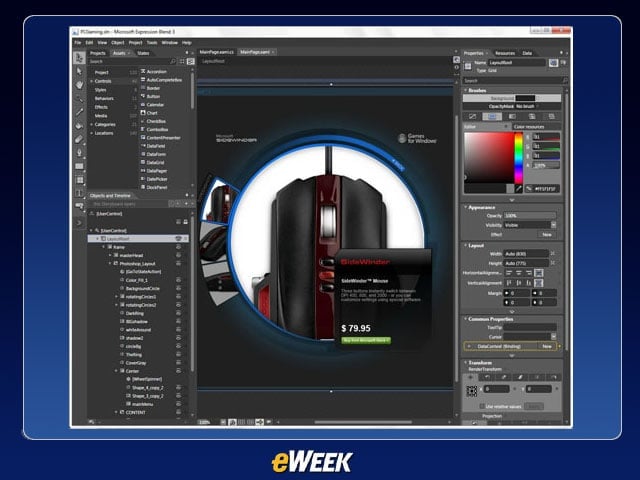Select the TextBlock text tool
Viewport: 640px width, 480px height.
tap(79, 193)
